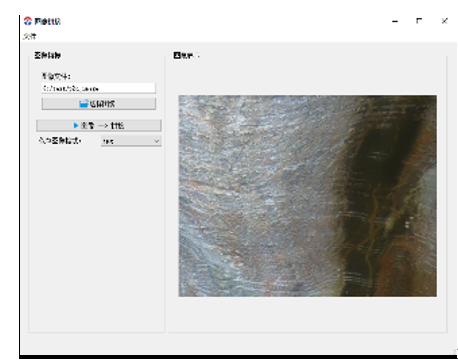The image size is (458, 363).
Task: Run the image conversion button
Action: tap(99, 125)
